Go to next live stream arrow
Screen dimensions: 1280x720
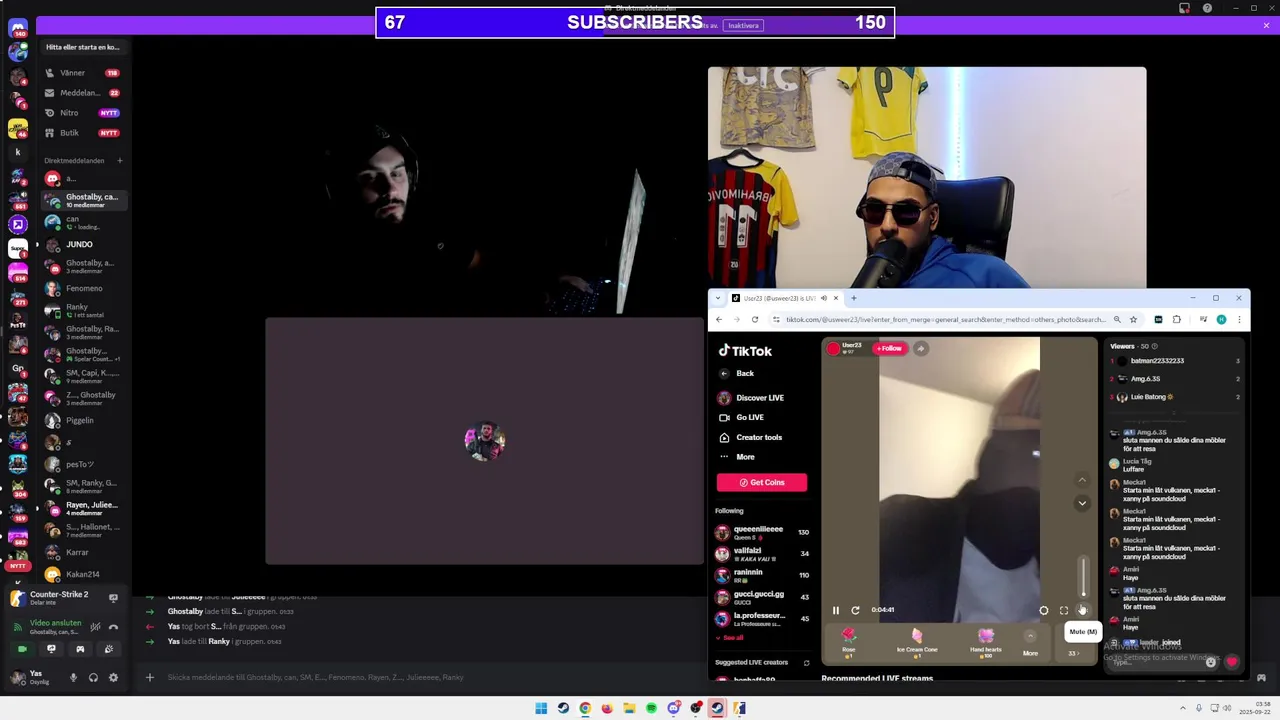pos(1082,503)
